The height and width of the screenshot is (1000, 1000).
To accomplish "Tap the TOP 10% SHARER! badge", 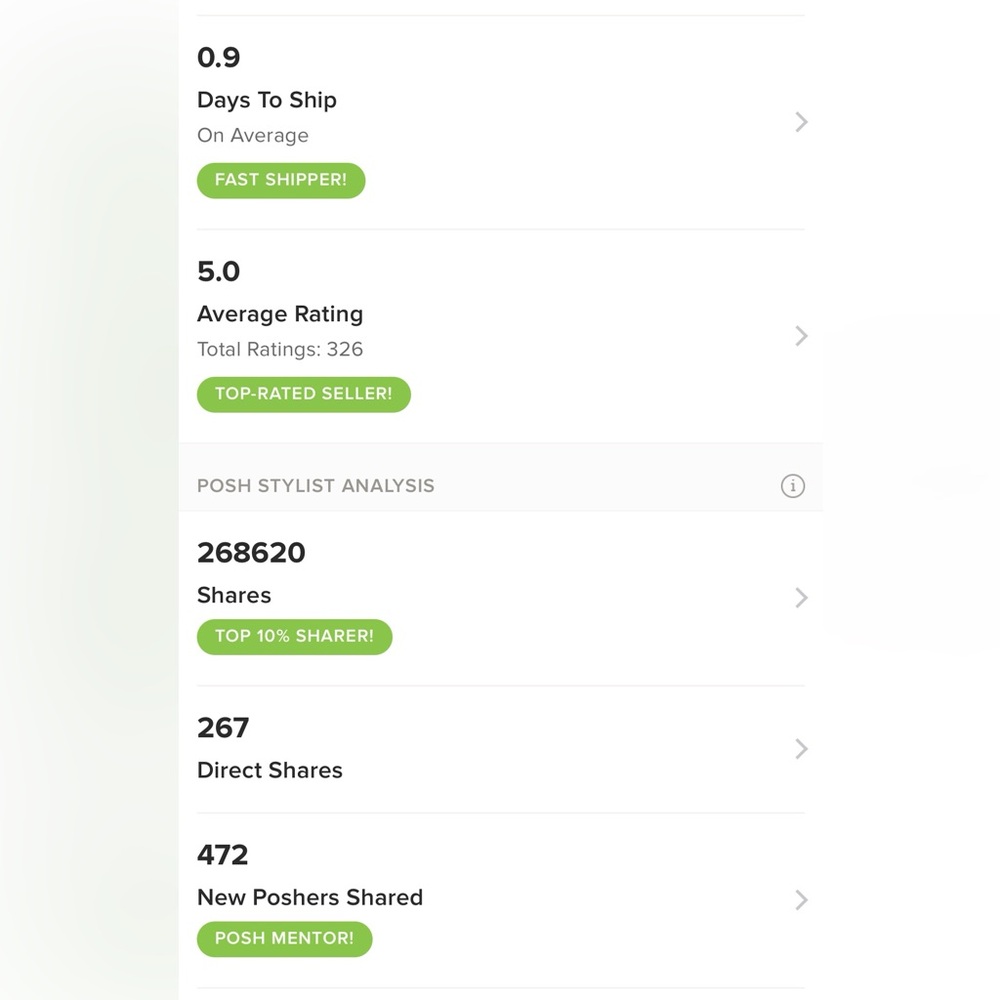I will pyautogui.click(x=294, y=636).
